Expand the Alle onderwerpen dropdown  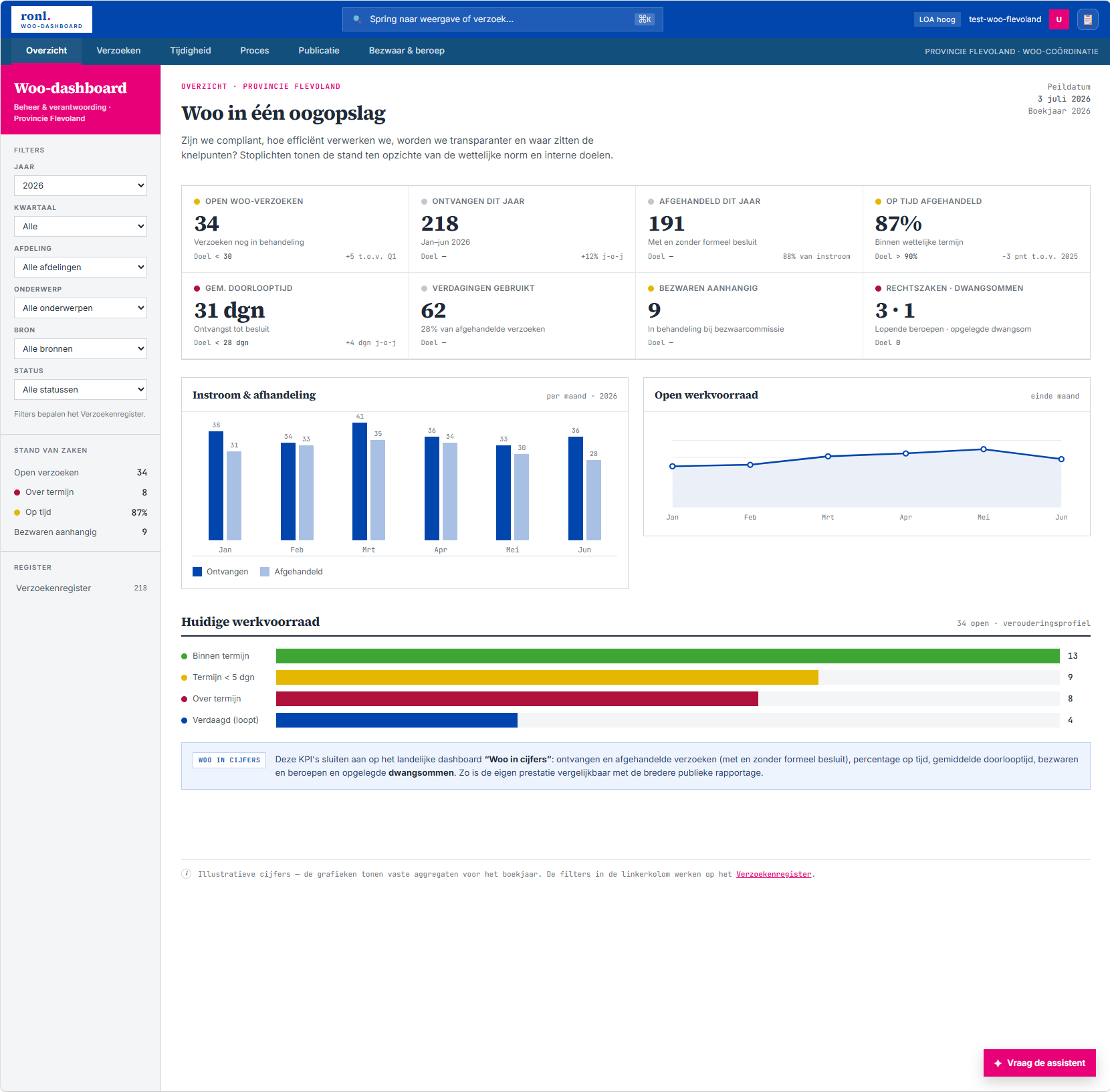click(80, 308)
